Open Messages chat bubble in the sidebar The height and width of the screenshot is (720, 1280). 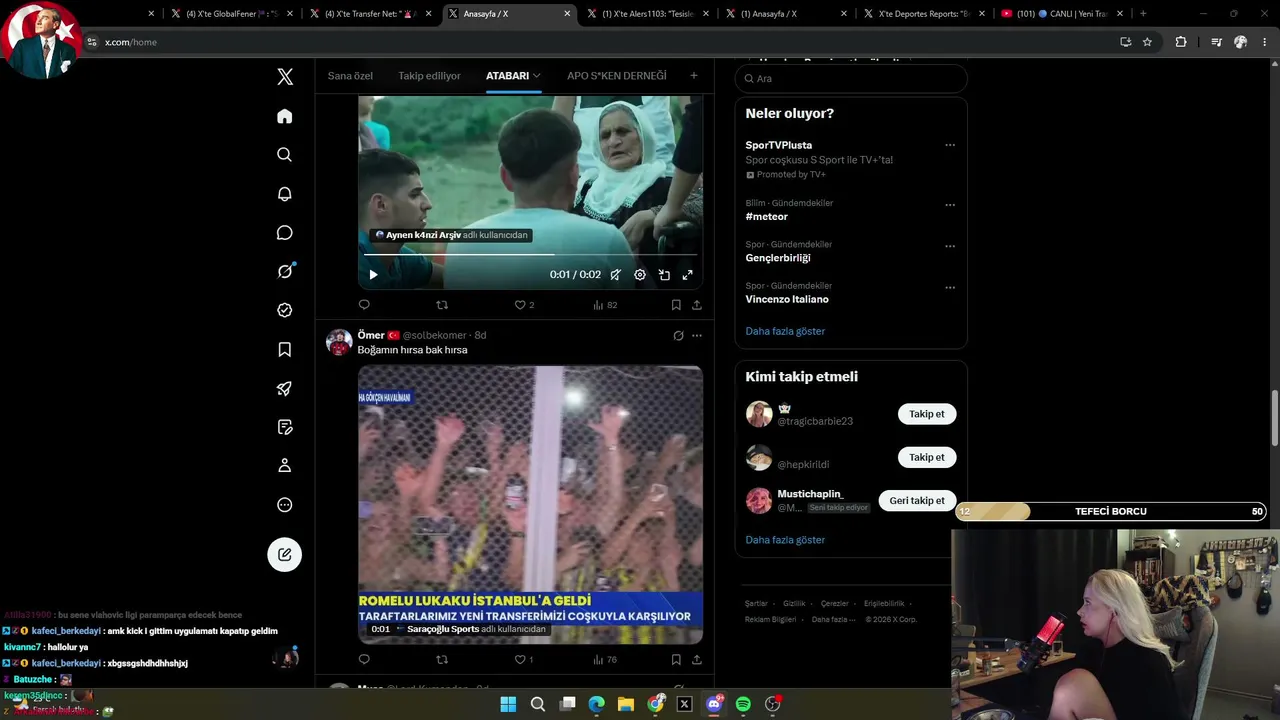[x=285, y=233]
